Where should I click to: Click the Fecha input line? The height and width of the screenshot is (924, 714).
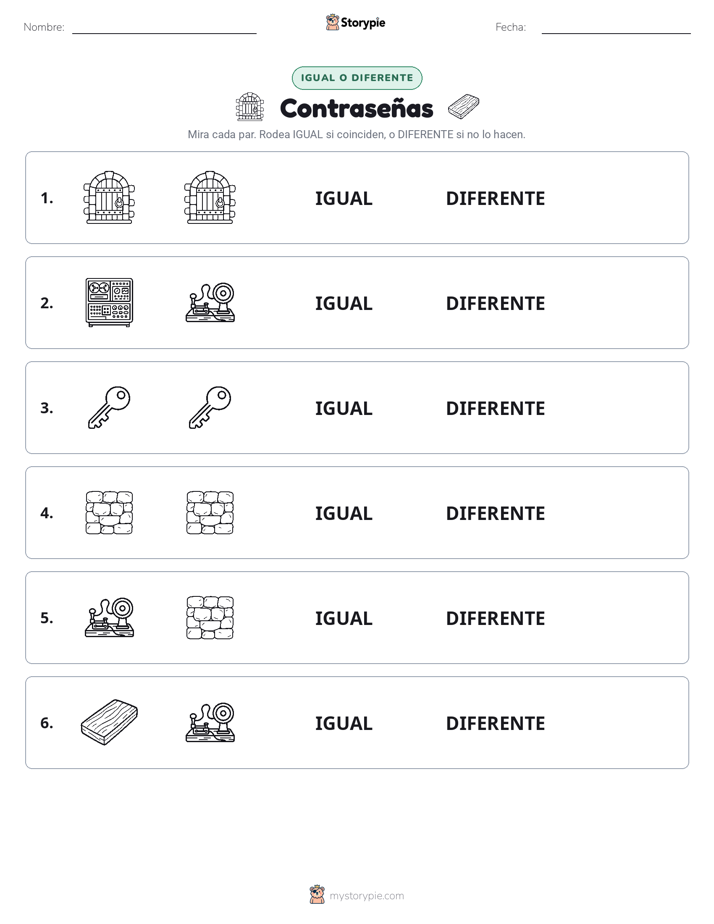point(616,27)
